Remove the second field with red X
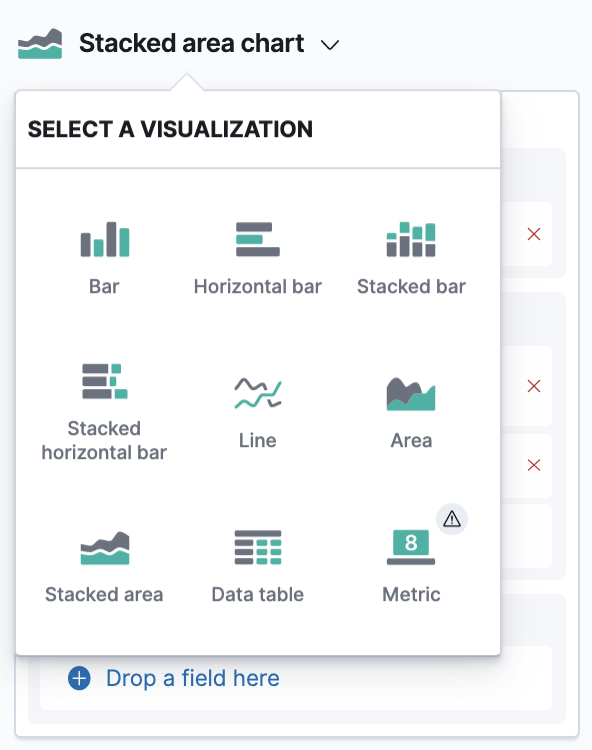Viewport: 592px width, 750px height. [534, 386]
